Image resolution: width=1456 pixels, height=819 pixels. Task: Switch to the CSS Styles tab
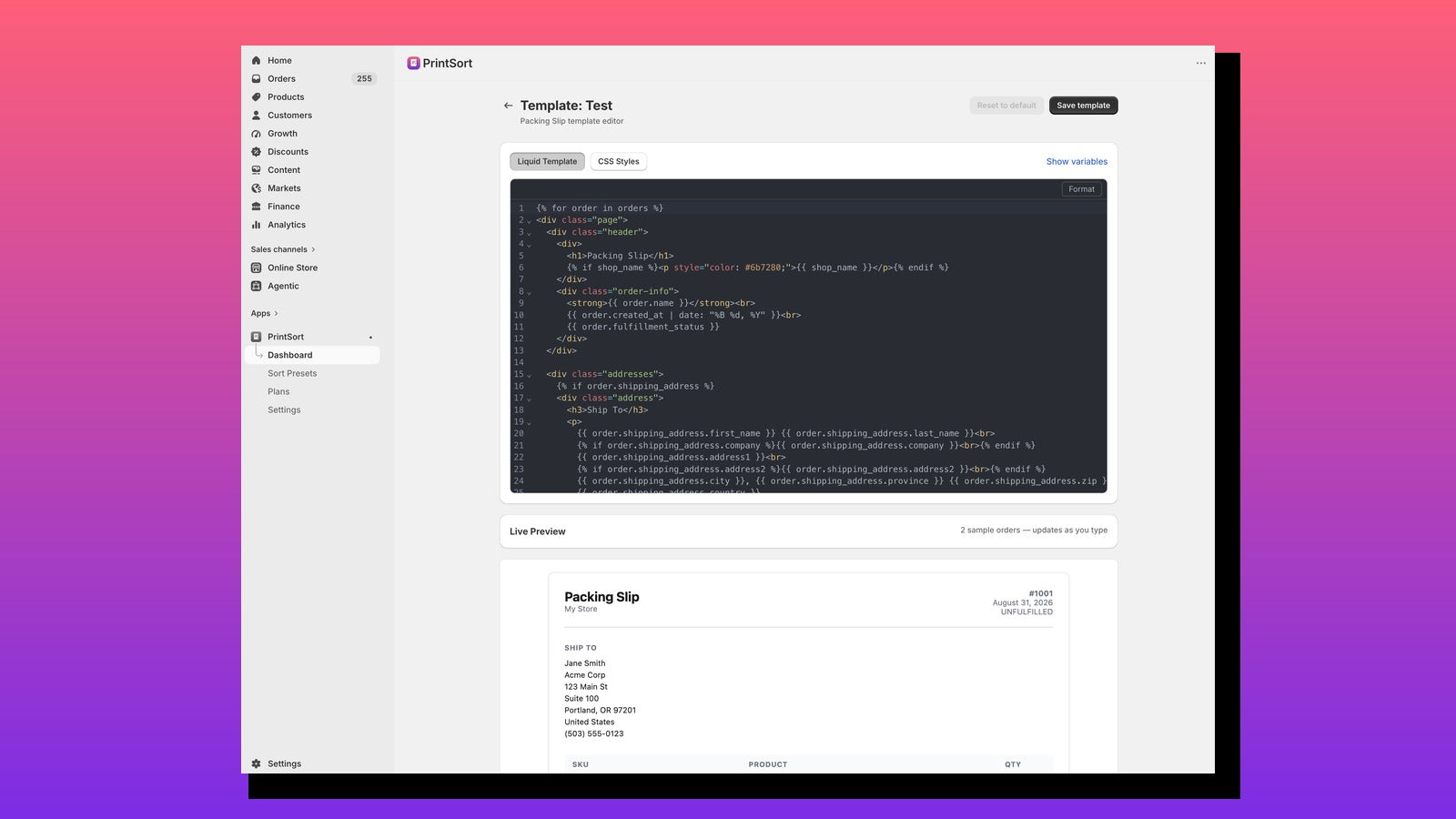(618, 161)
